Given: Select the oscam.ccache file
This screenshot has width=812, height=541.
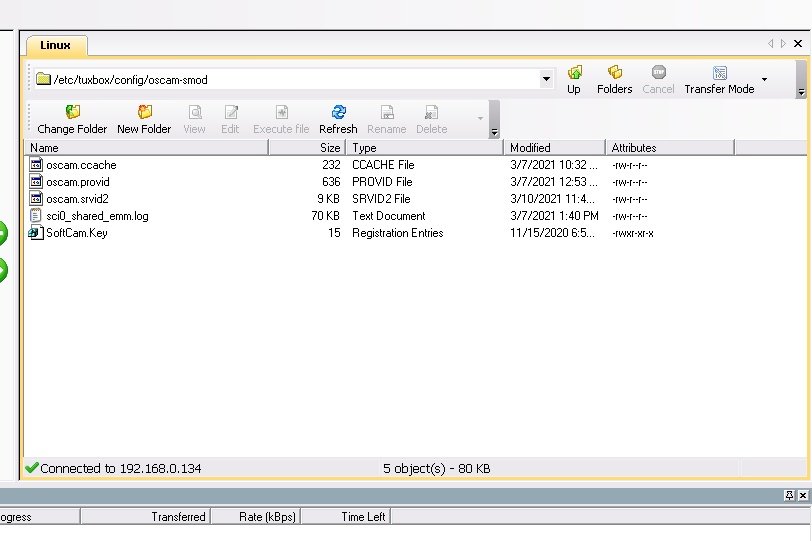Looking at the screenshot, I should (x=81, y=165).
